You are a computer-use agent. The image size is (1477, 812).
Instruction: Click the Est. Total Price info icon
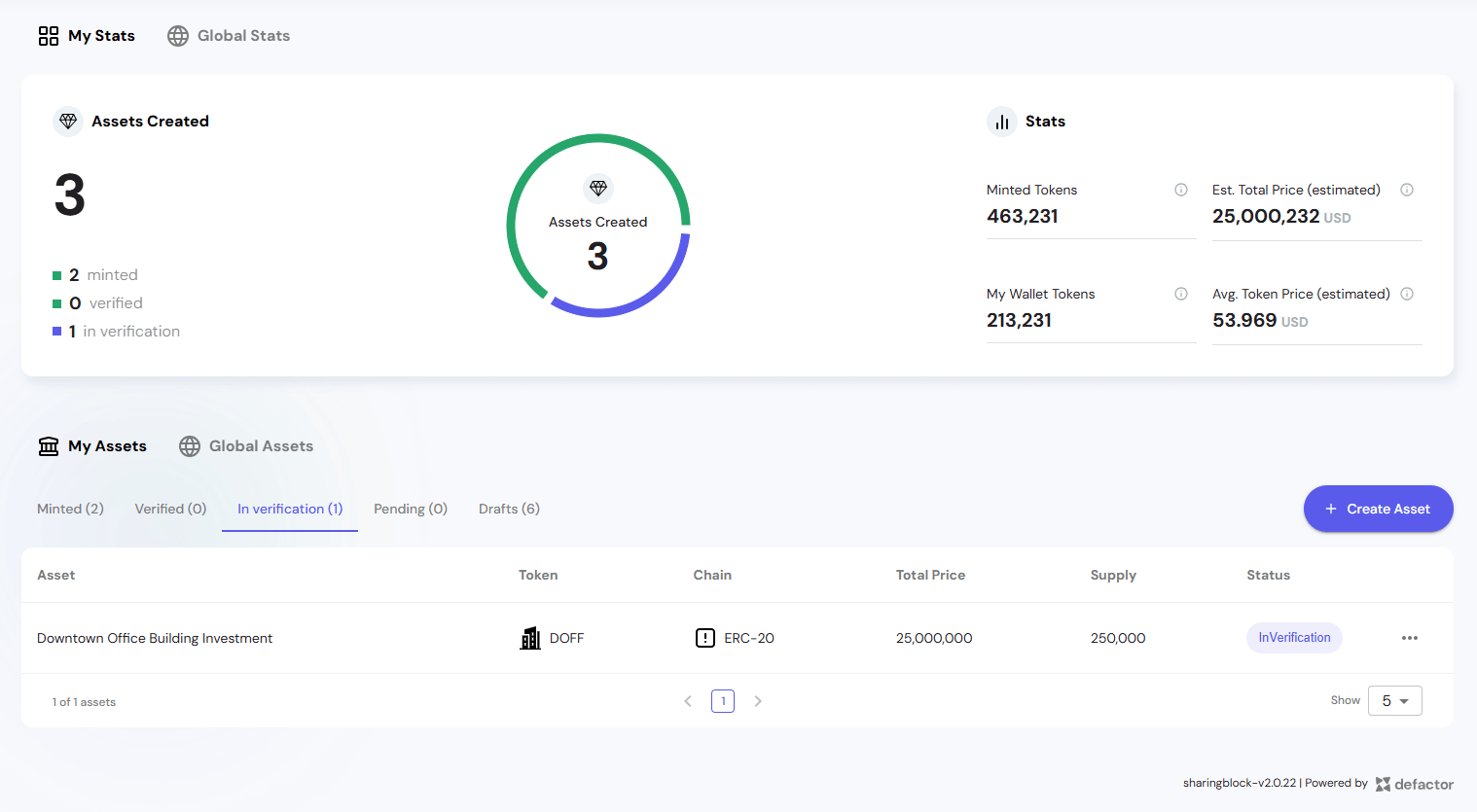[x=1406, y=190]
